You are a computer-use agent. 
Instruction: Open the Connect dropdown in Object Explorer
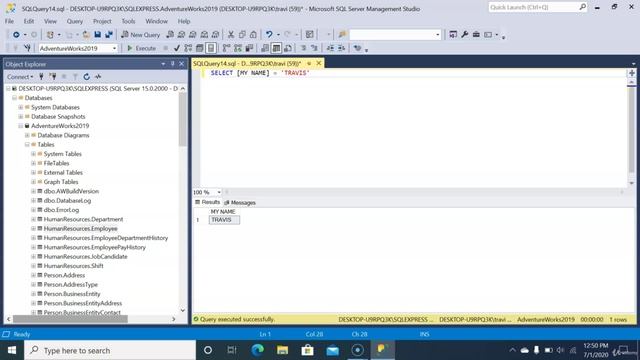pyautogui.click(x=20, y=77)
